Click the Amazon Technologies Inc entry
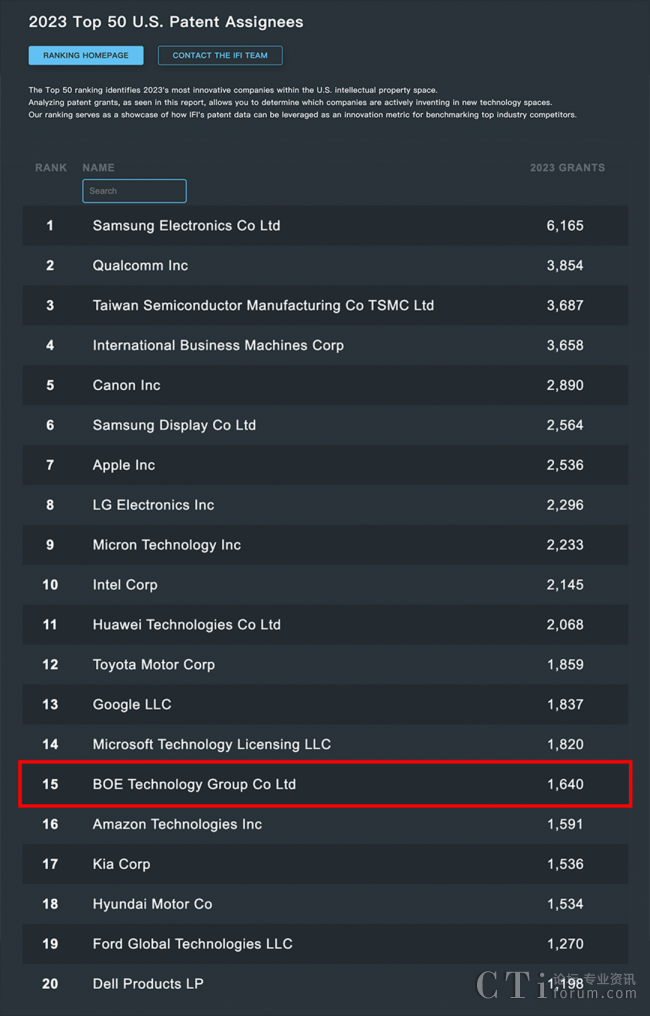The image size is (650, 1016). pyautogui.click(x=177, y=825)
